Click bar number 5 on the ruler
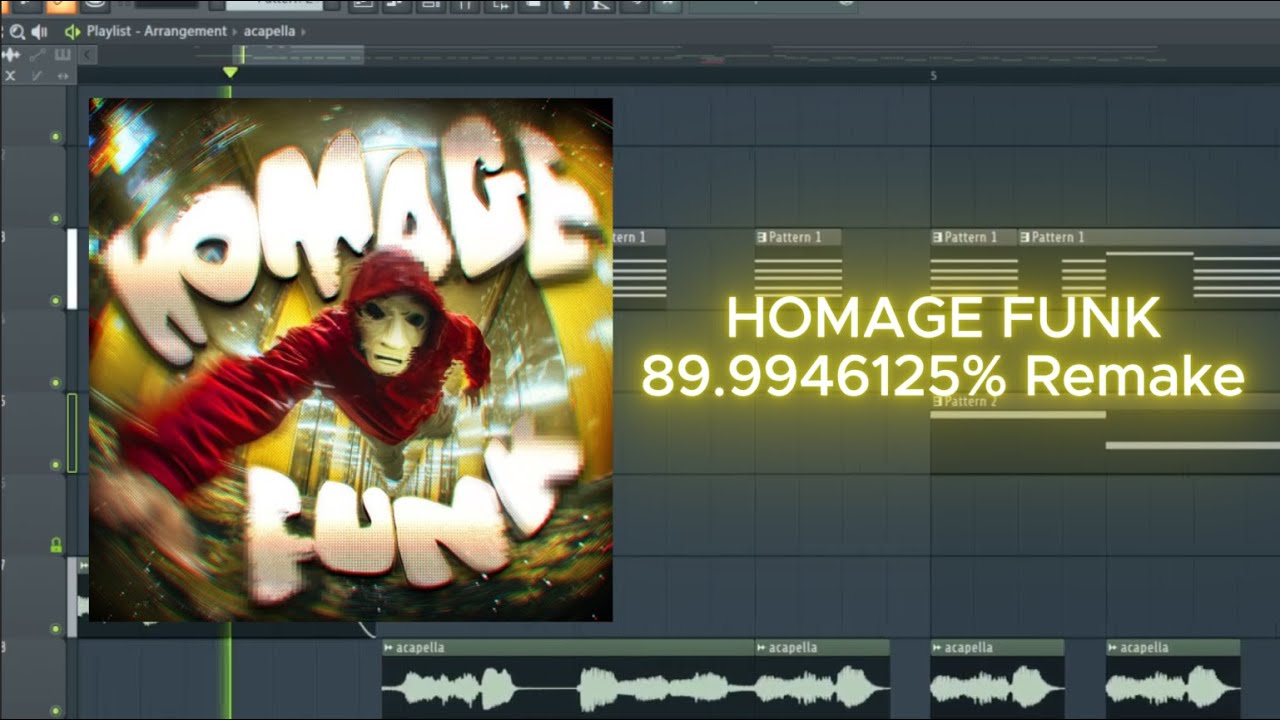Screen dimensions: 1280x720 click(x=933, y=76)
